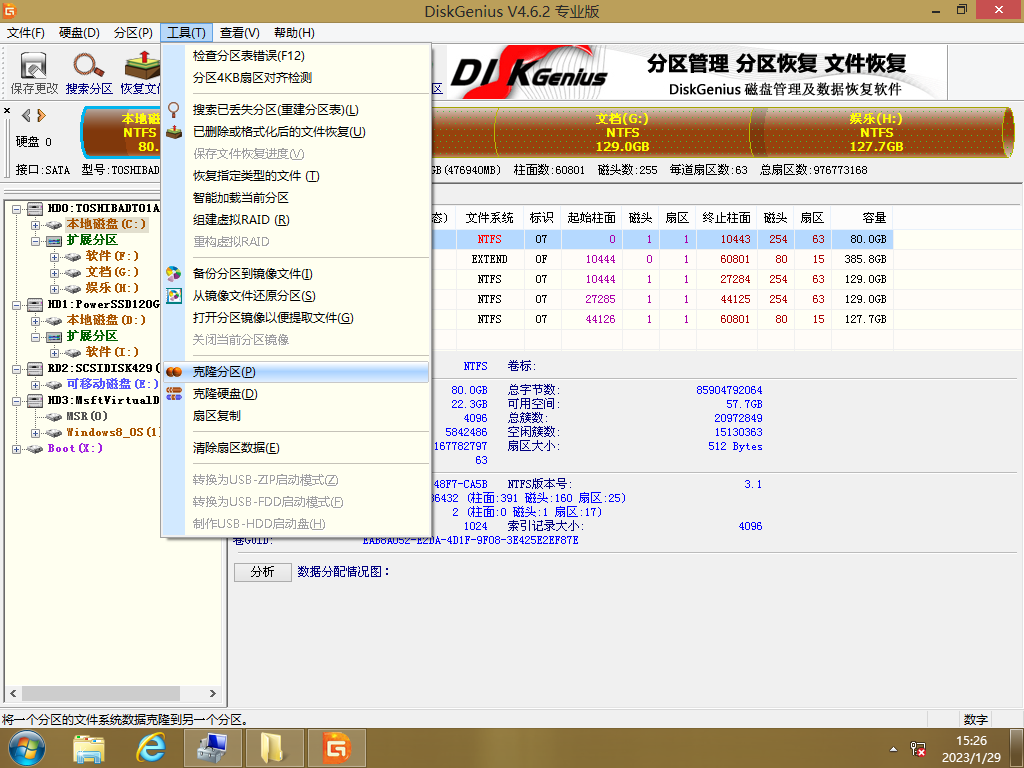The width and height of the screenshot is (1024, 768).
Task: Expand the Boot (X:) tree node
Action: 16,449
